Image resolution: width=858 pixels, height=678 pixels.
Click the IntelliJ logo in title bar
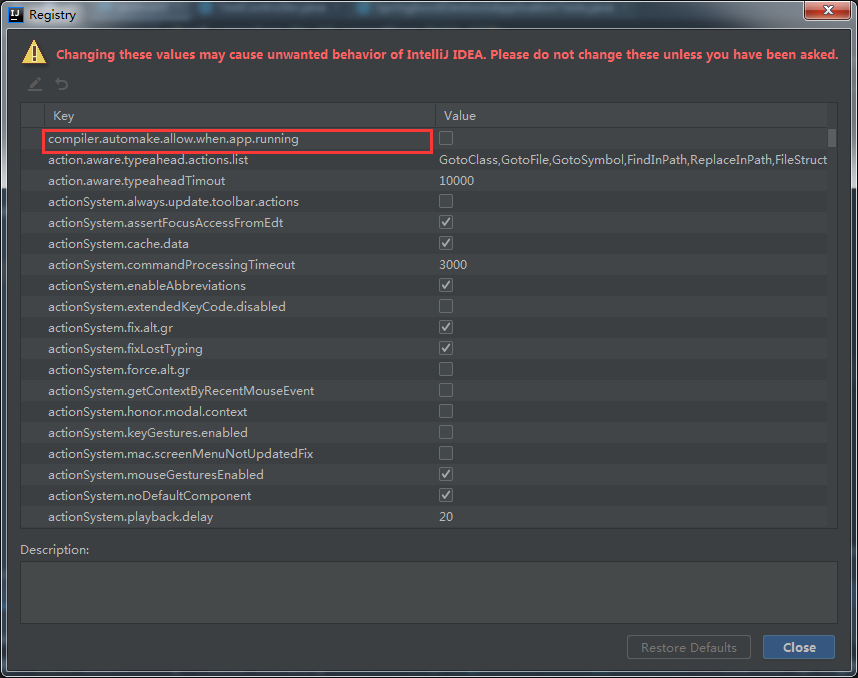(x=16, y=15)
